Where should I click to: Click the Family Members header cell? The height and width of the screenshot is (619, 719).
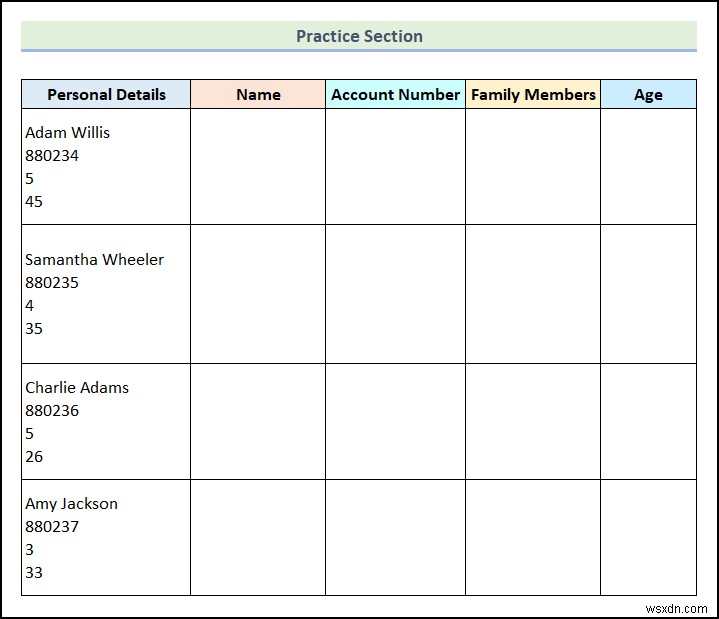pyautogui.click(x=533, y=94)
